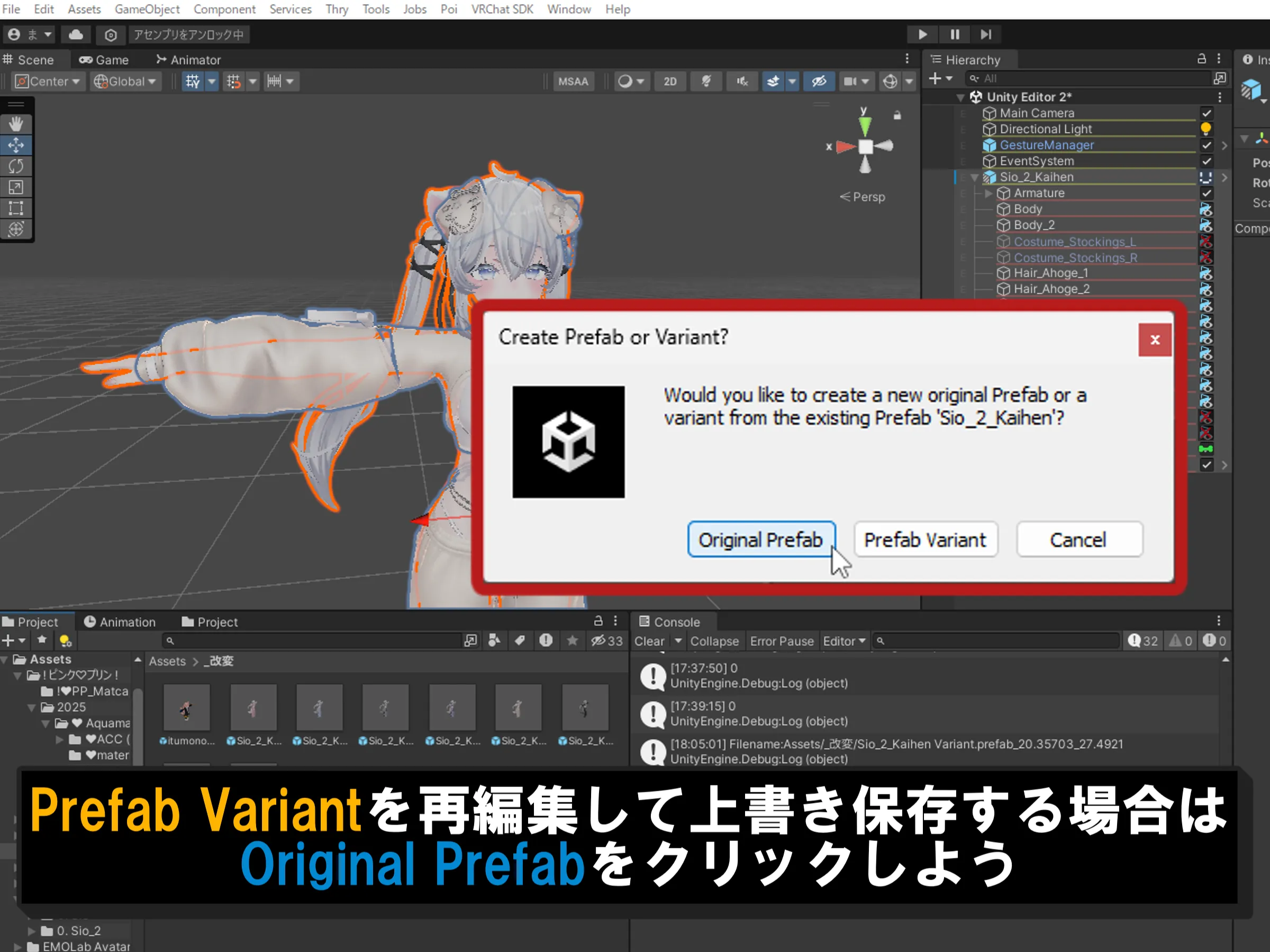Image resolution: width=1270 pixels, height=952 pixels.
Task: Toggle MSAA button
Action: click(x=573, y=81)
